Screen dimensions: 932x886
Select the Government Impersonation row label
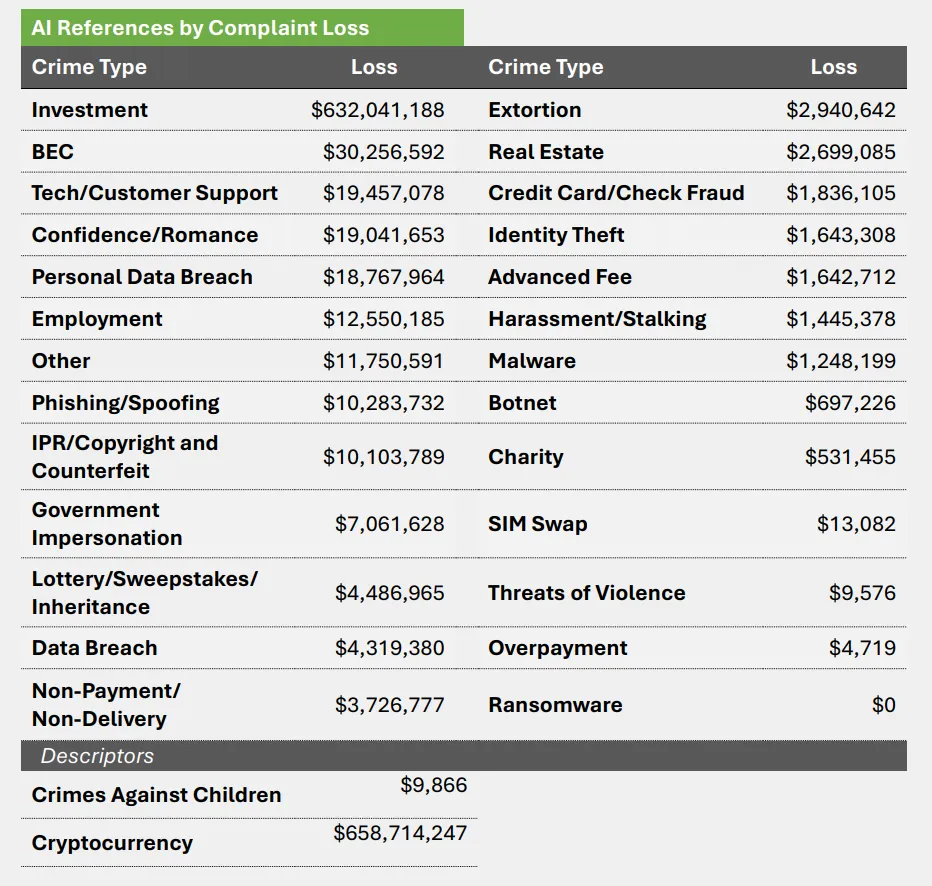(x=107, y=524)
